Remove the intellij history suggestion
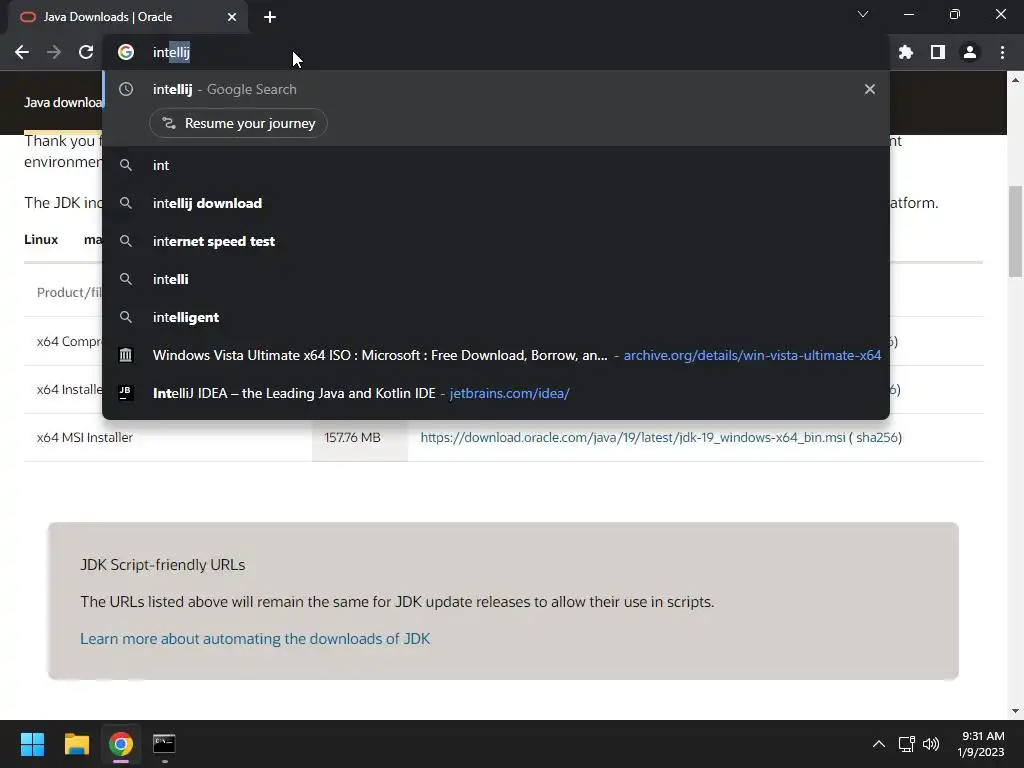Viewport: 1024px width, 768px height. (x=869, y=89)
